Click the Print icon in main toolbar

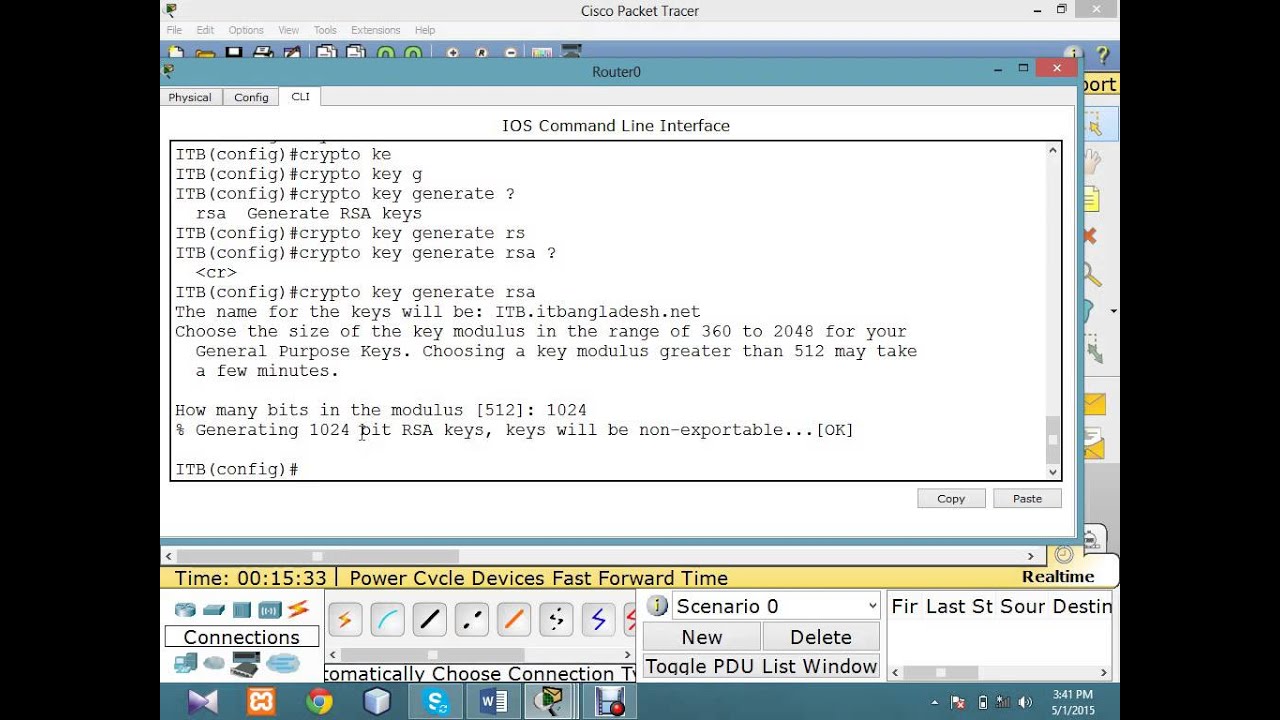[x=263, y=52]
